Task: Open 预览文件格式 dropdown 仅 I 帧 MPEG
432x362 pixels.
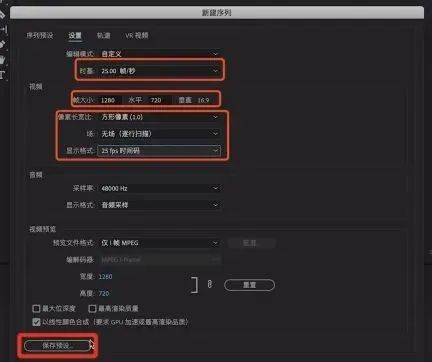Action: (x=159, y=243)
